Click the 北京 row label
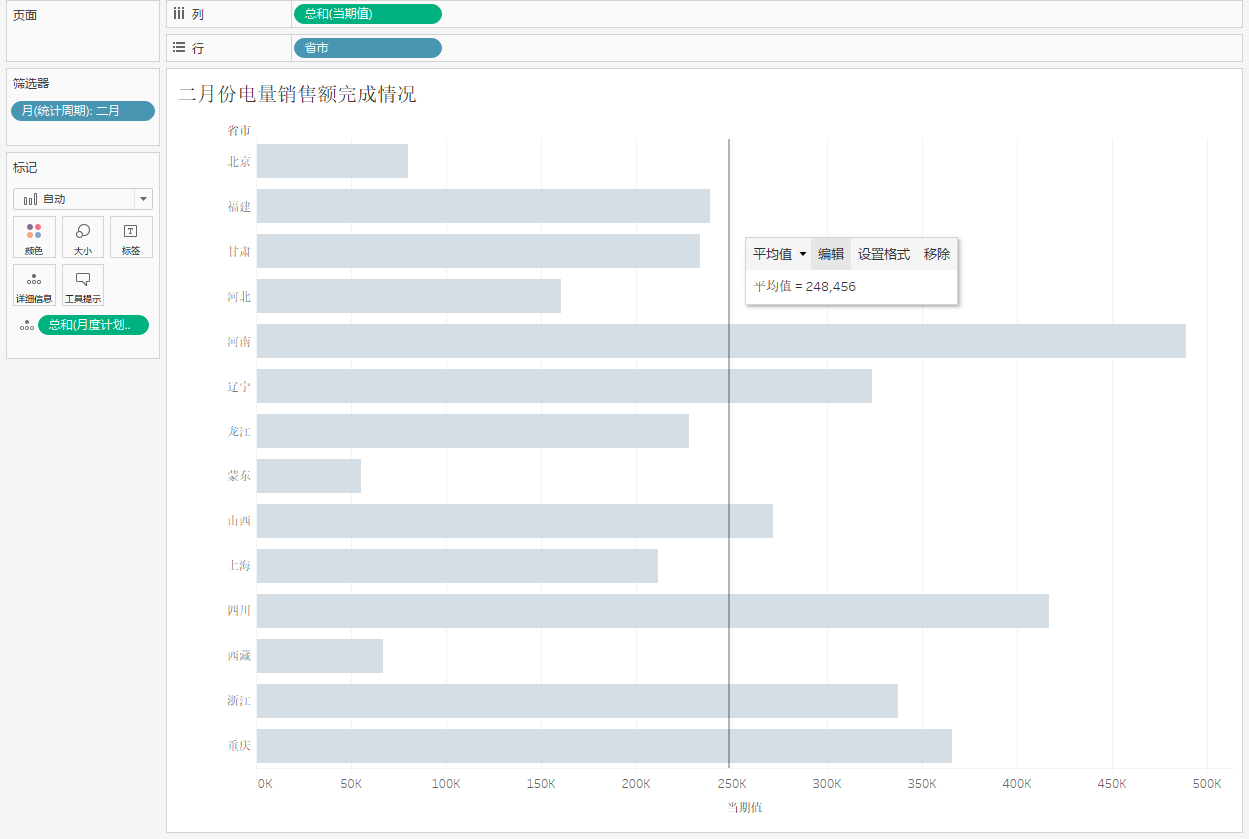This screenshot has height=839, width=1249. (x=239, y=161)
